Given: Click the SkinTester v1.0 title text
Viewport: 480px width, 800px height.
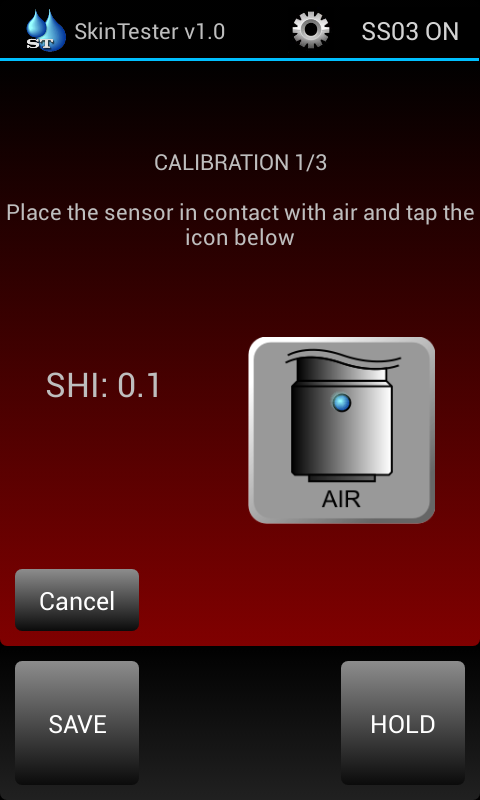Looking at the screenshot, I should coord(149,32).
